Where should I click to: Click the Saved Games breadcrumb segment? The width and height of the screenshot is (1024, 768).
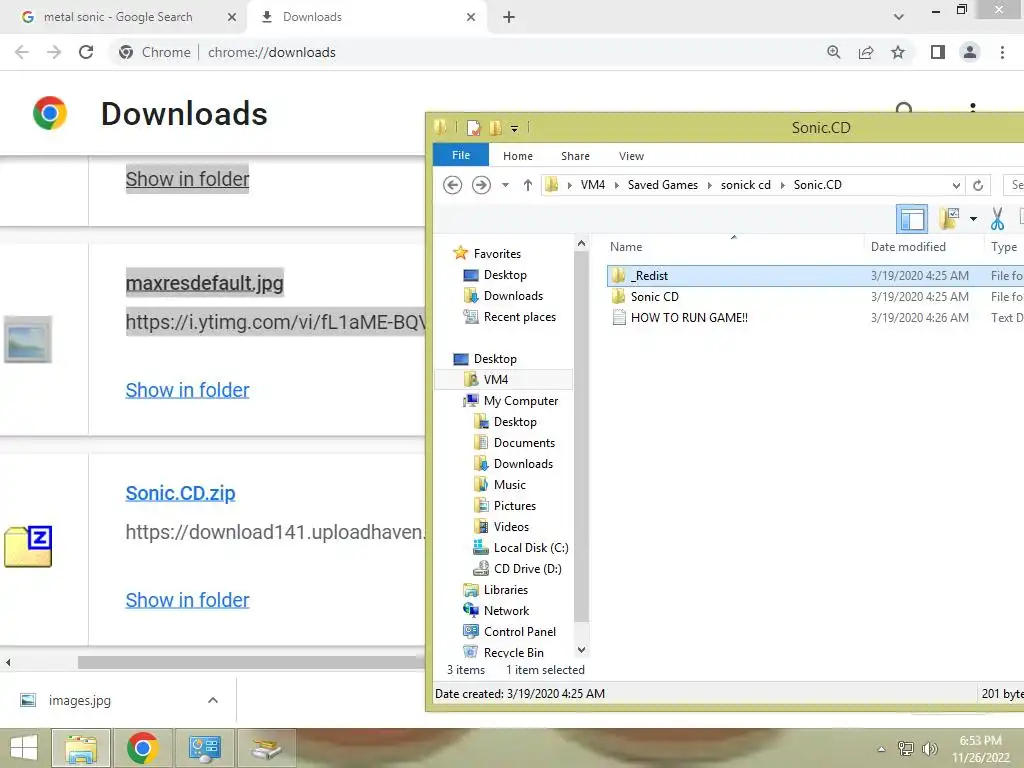click(663, 185)
